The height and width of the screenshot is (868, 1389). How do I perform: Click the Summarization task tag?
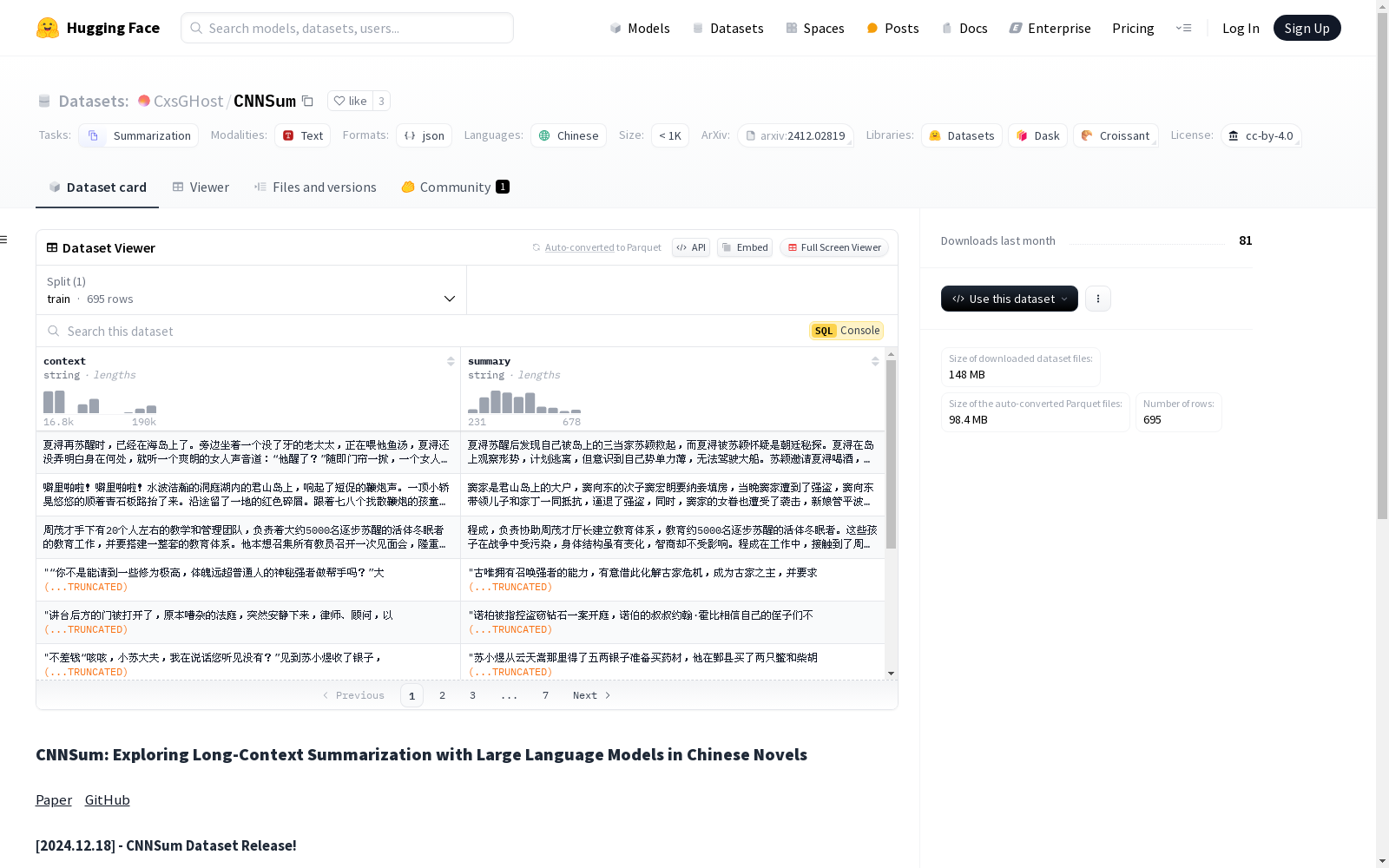click(x=139, y=135)
